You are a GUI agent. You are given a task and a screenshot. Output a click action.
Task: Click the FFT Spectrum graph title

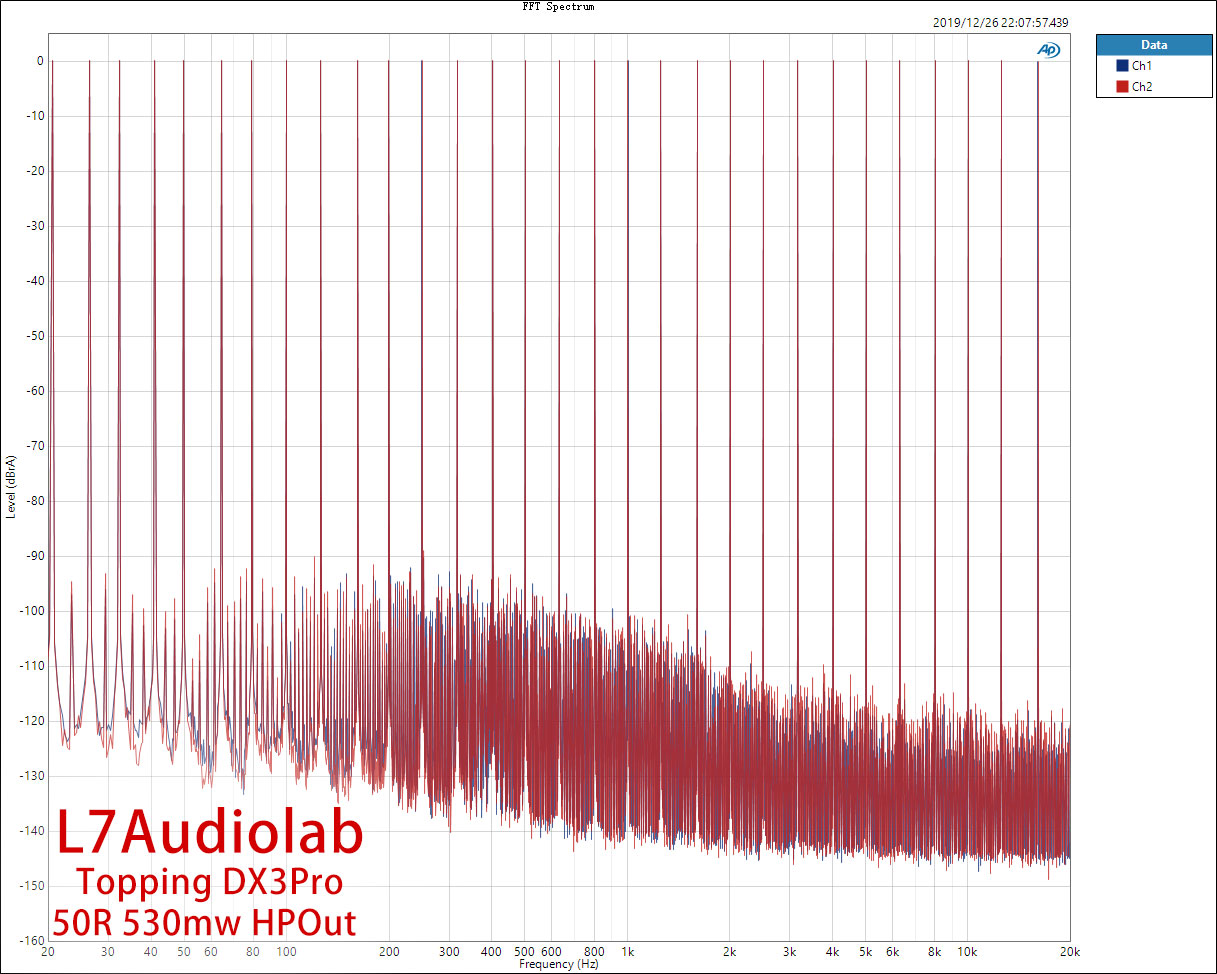(558, 6)
